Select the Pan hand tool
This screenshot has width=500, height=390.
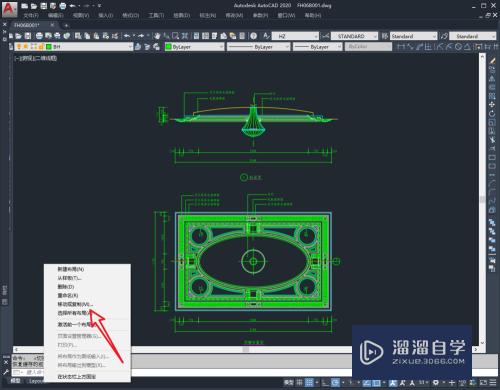157,36
